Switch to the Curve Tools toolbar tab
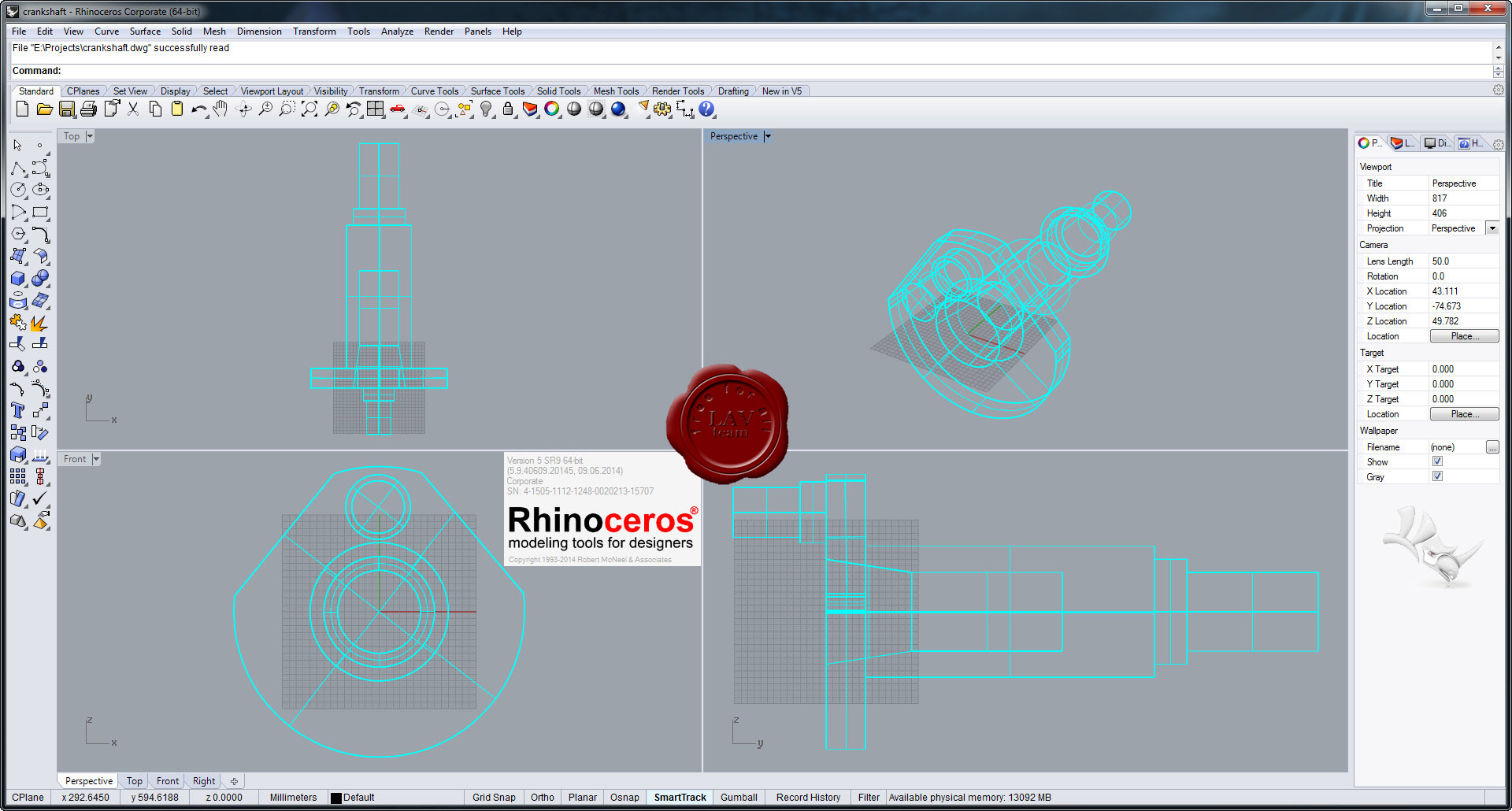 (x=434, y=91)
